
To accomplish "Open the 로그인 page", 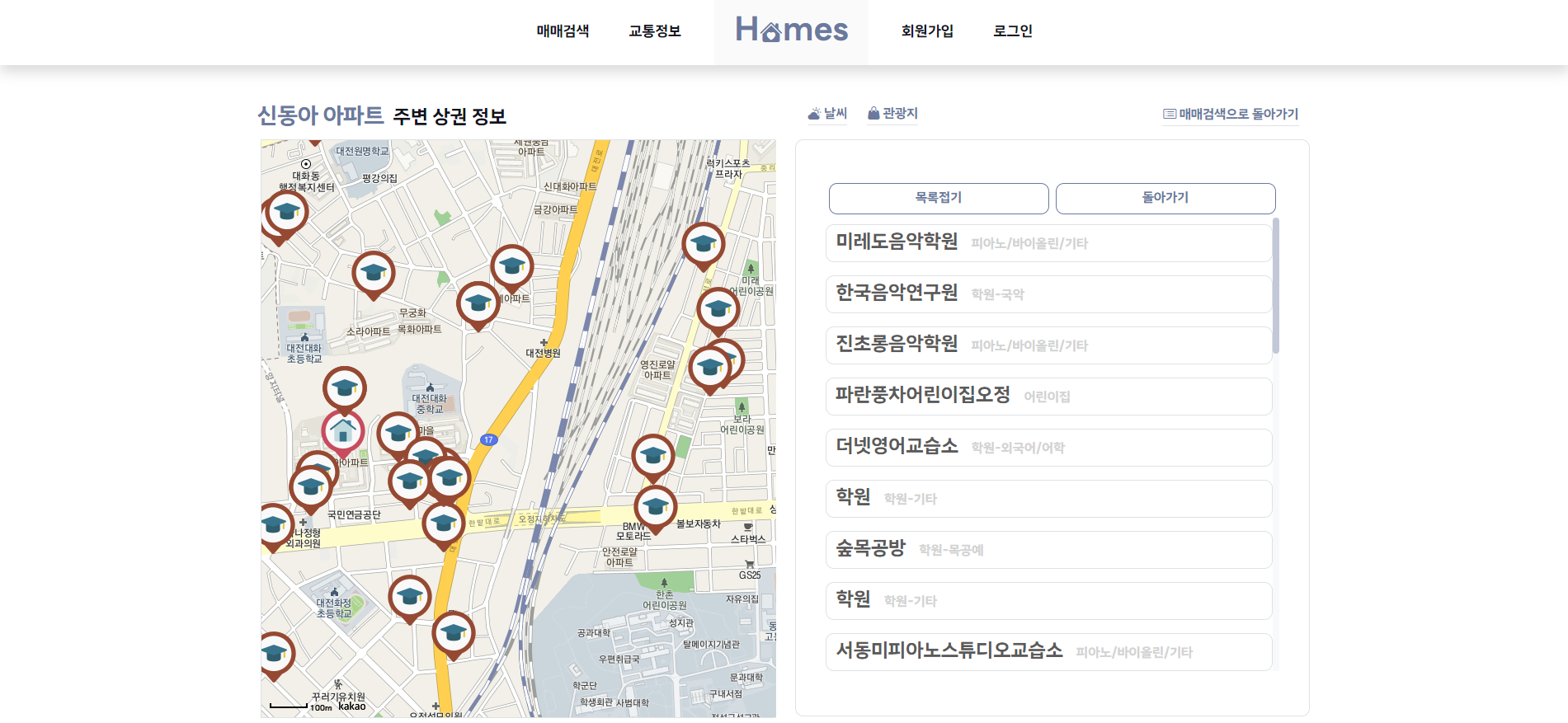I will (x=1013, y=31).
